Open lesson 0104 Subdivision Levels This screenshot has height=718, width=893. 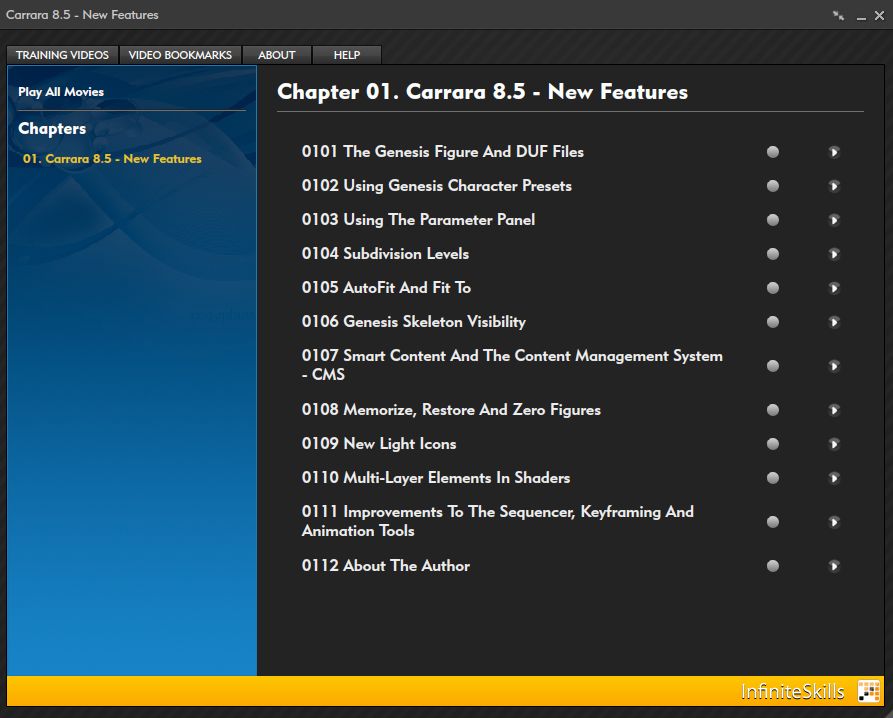pyautogui.click(x=385, y=254)
